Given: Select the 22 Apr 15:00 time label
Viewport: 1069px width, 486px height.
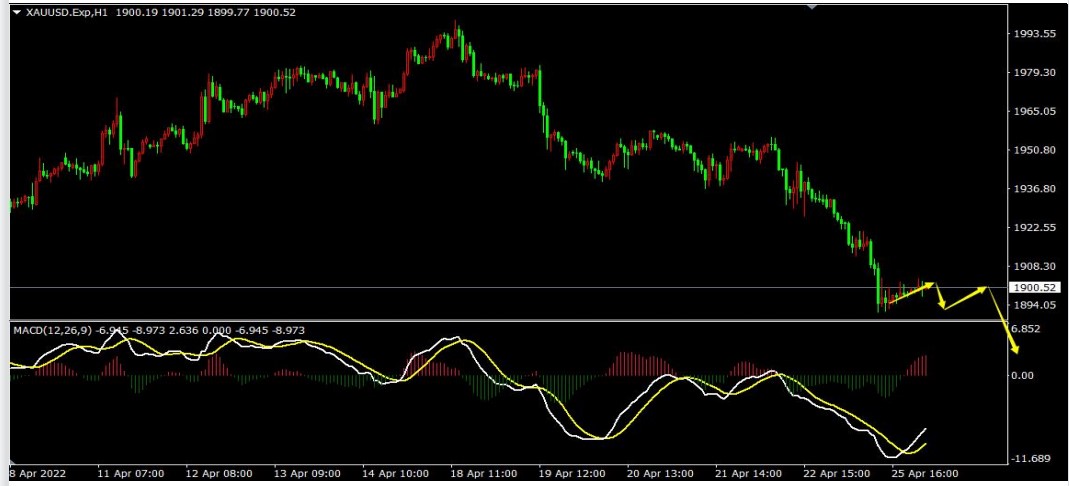Looking at the screenshot, I should [x=837, y=473].
